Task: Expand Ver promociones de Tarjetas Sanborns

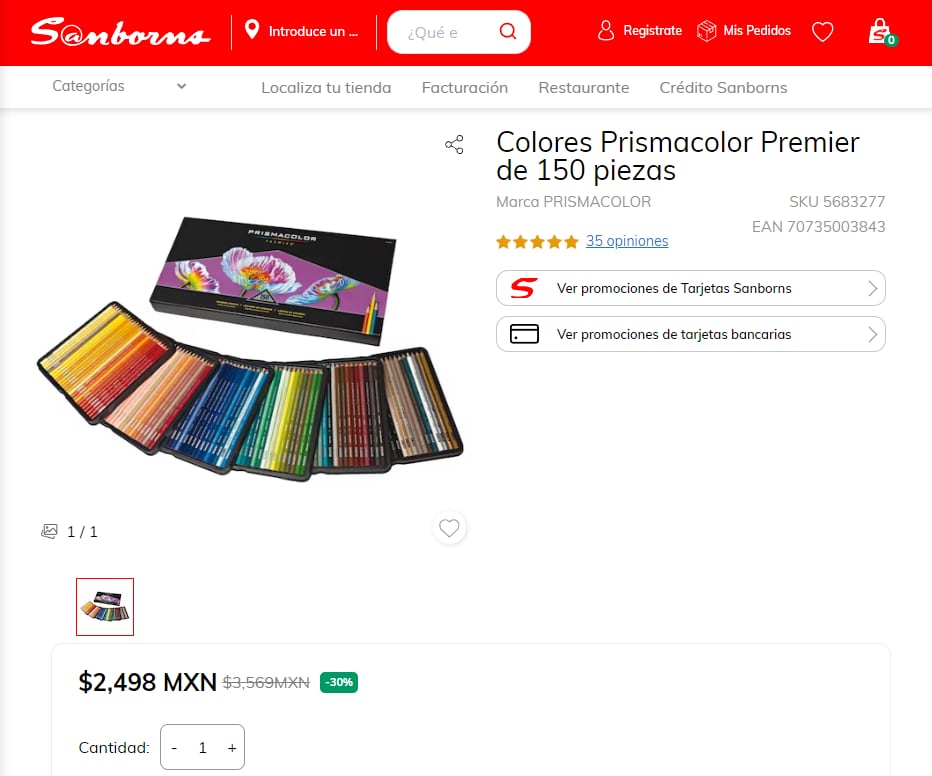Action: click(x=690, y=288)
